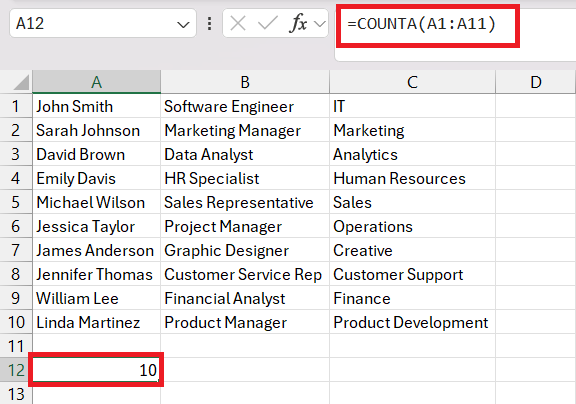Select column D header
The image size is (576, 404).
click(x=536, y=82)
